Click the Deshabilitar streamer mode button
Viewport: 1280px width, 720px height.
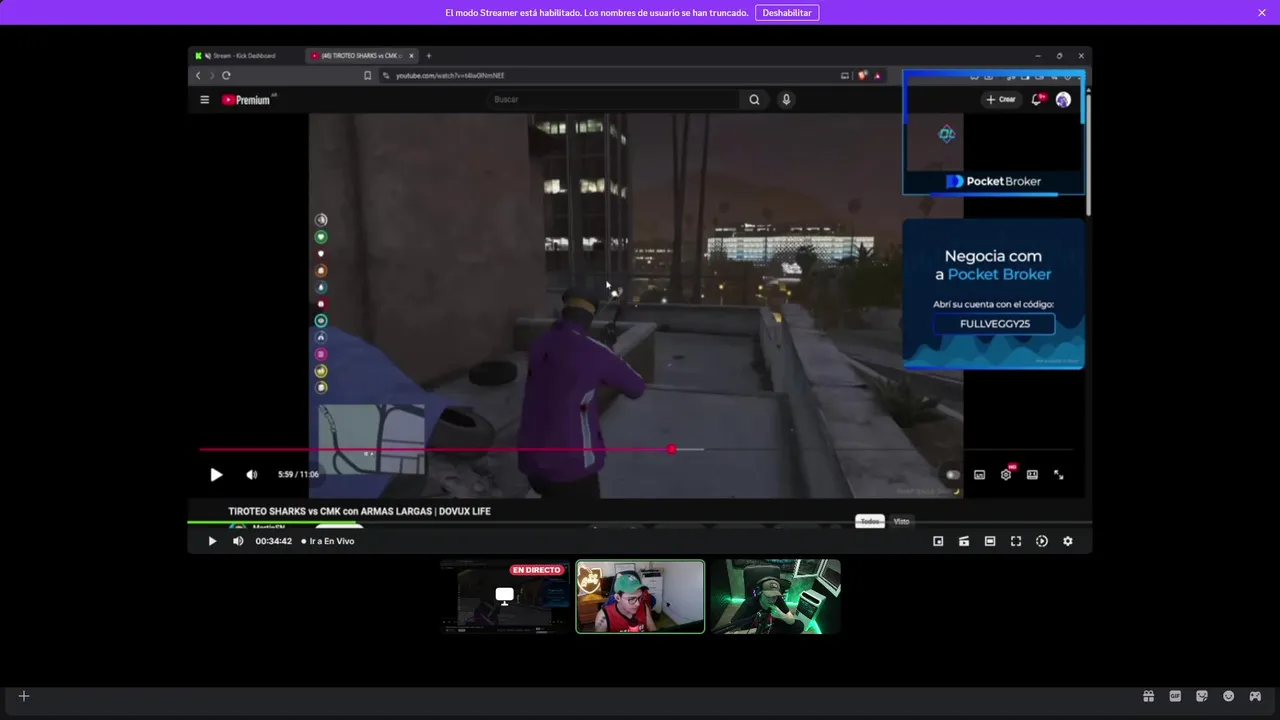click(787, 13)
